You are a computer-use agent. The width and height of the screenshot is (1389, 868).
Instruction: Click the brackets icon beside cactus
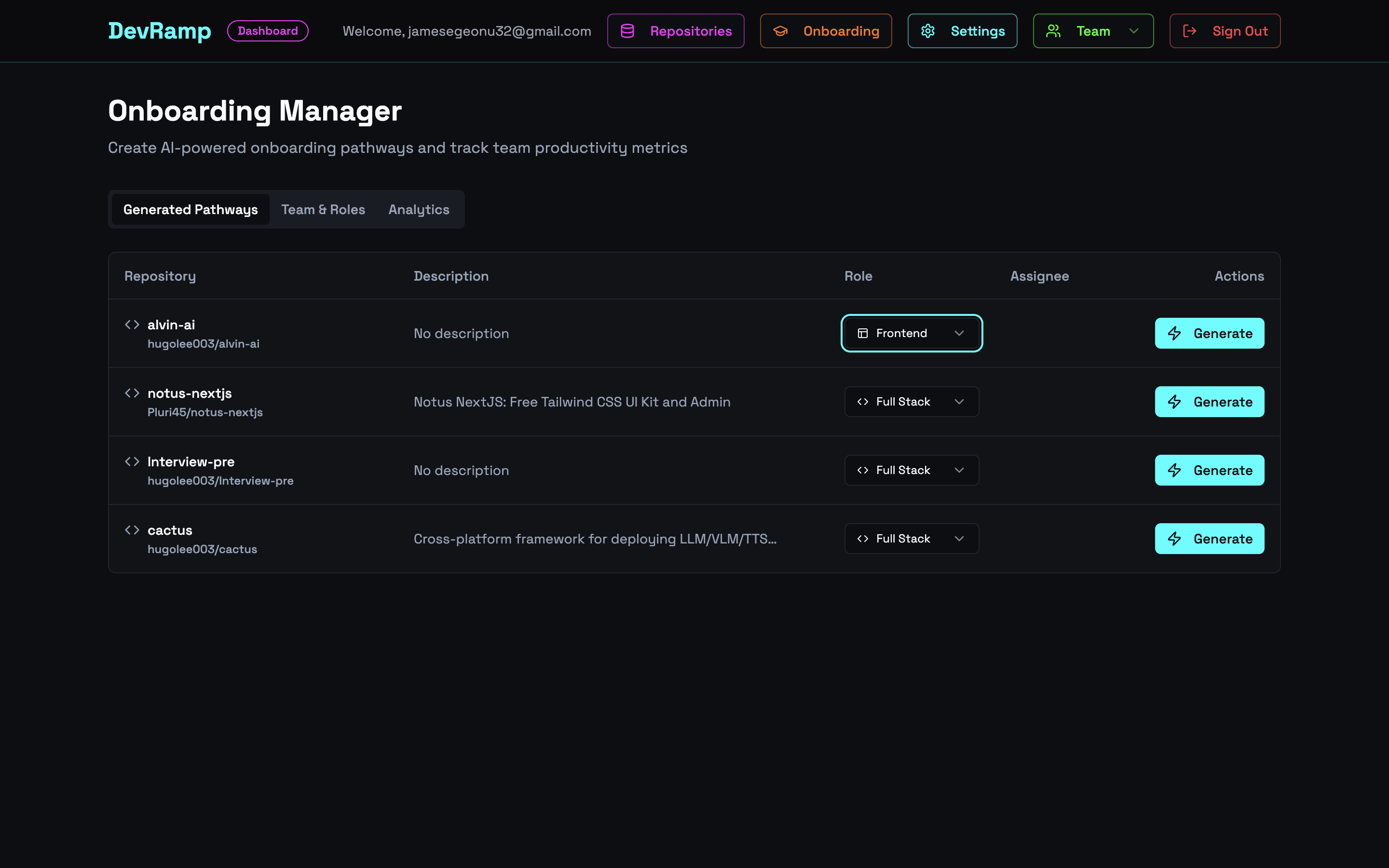point(132,530)
